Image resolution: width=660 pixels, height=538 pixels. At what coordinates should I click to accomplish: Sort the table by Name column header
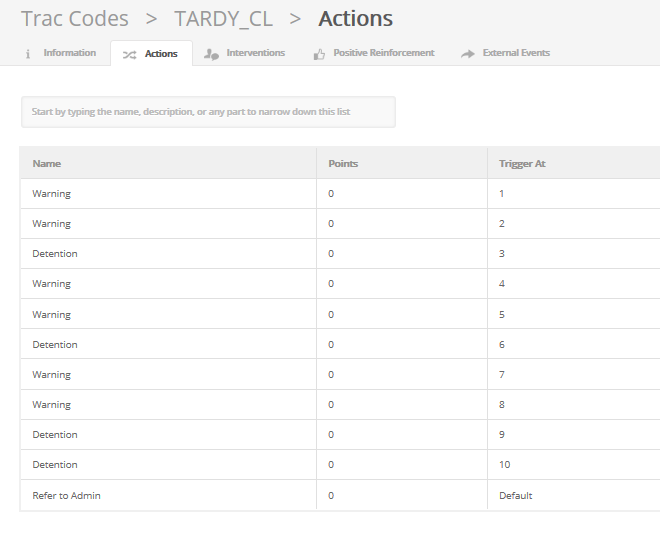pyautogui.click(x=47, y=163)
